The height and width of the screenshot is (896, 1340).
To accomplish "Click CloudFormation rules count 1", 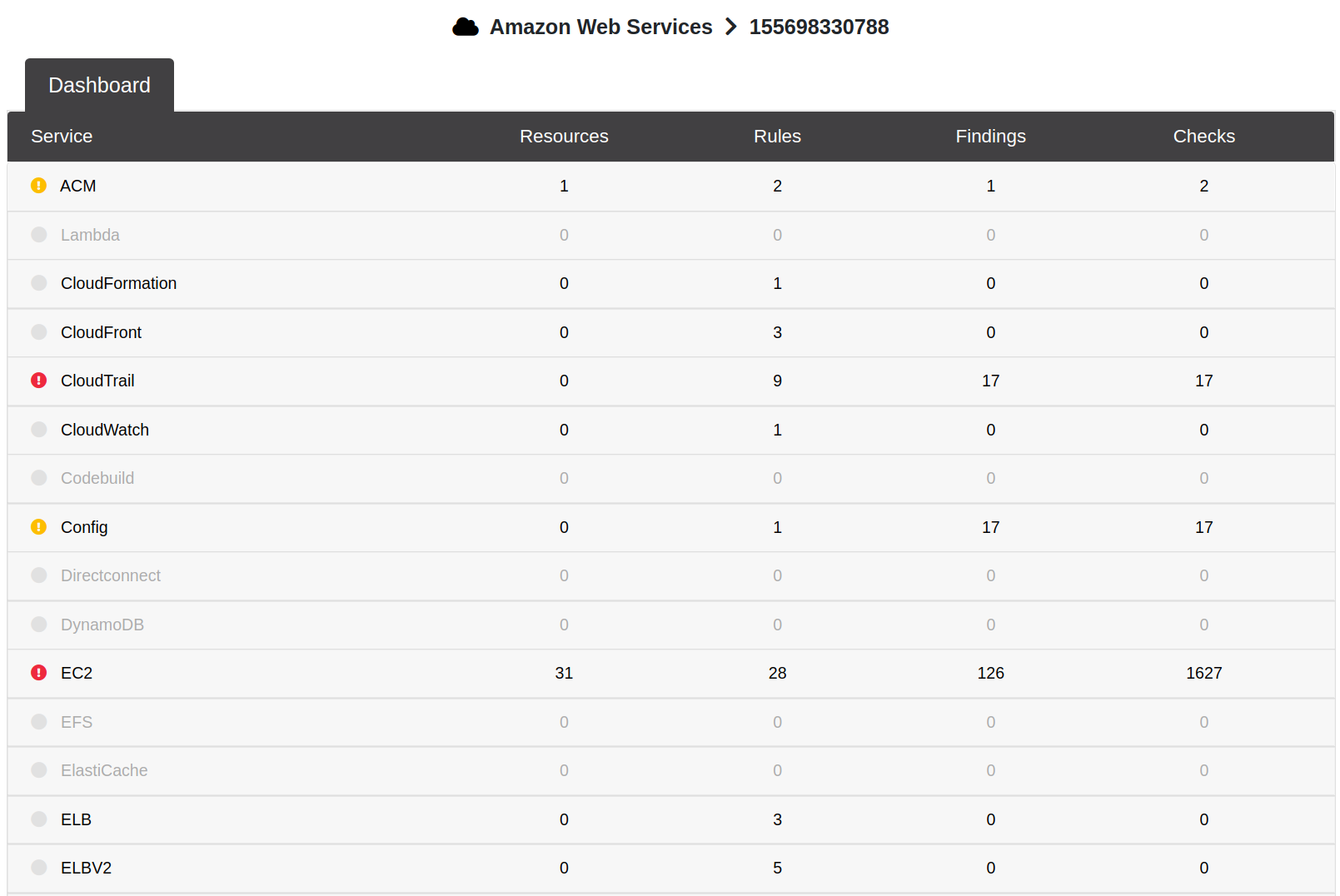I will (777, 283).
